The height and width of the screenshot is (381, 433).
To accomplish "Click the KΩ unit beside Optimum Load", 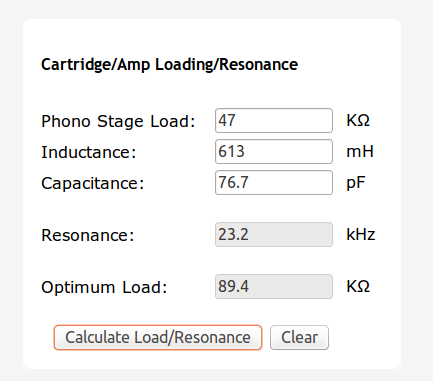I will click(358, 286).
